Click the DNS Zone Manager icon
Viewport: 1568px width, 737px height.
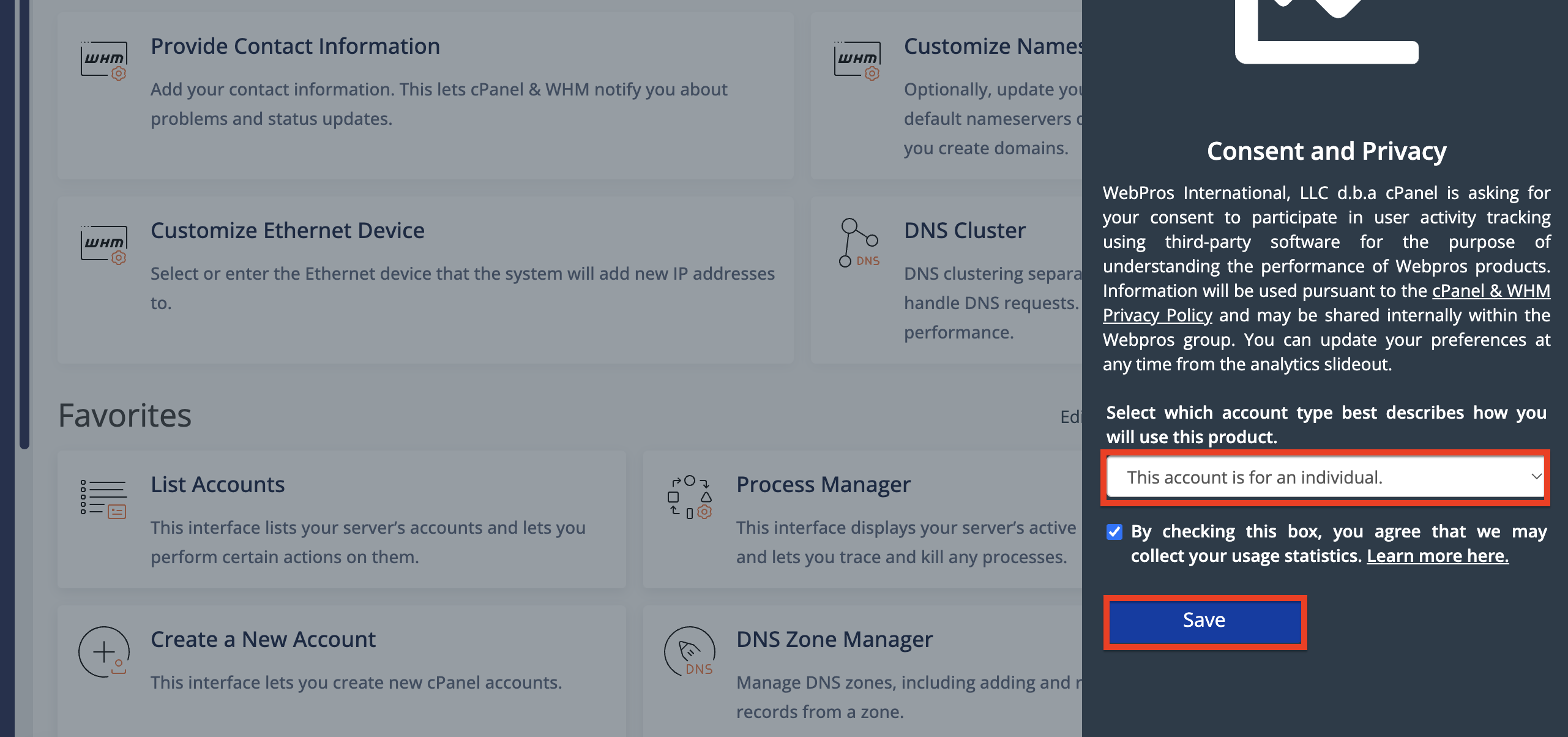tap(690, 651)
